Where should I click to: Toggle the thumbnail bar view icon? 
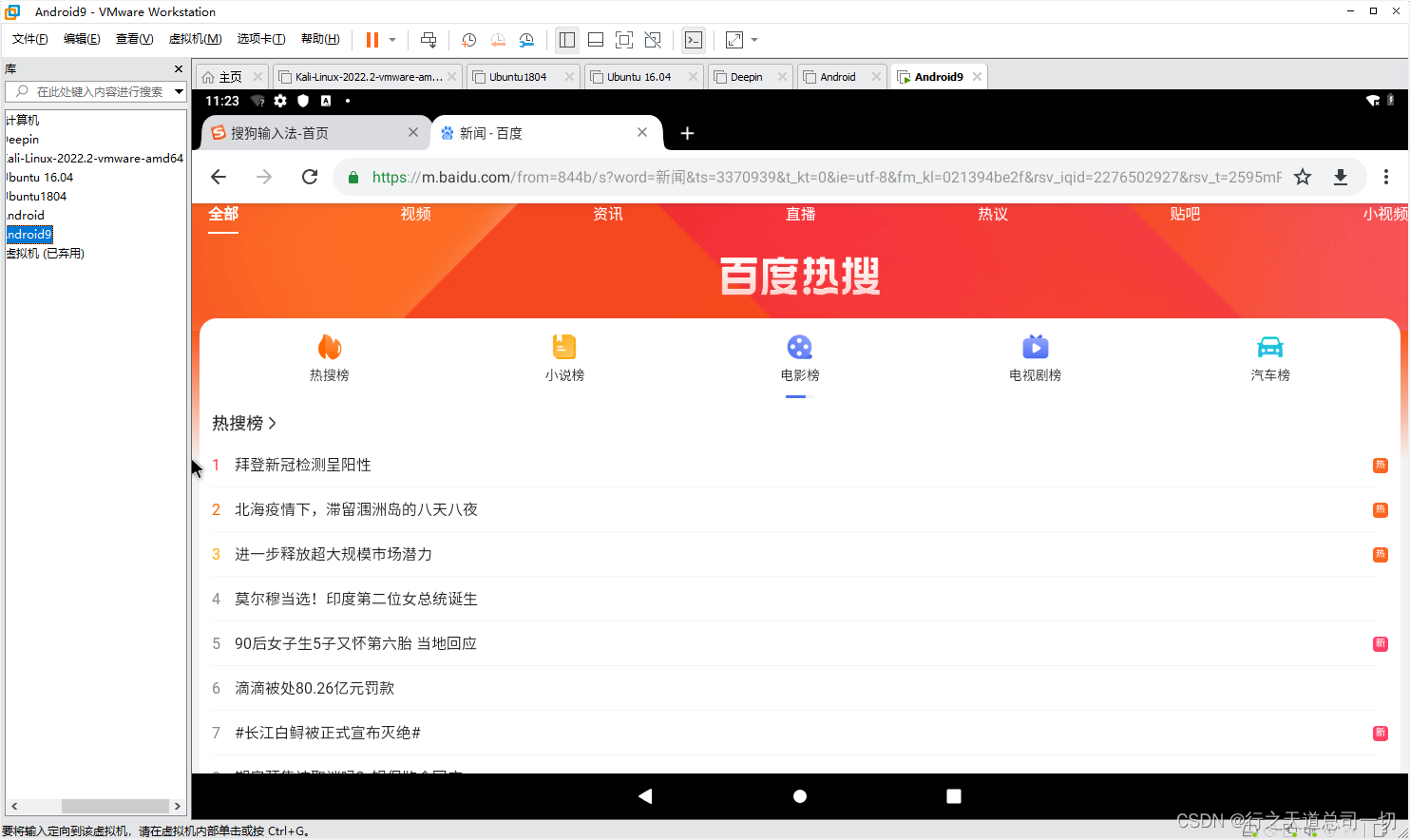pos(596,40)
